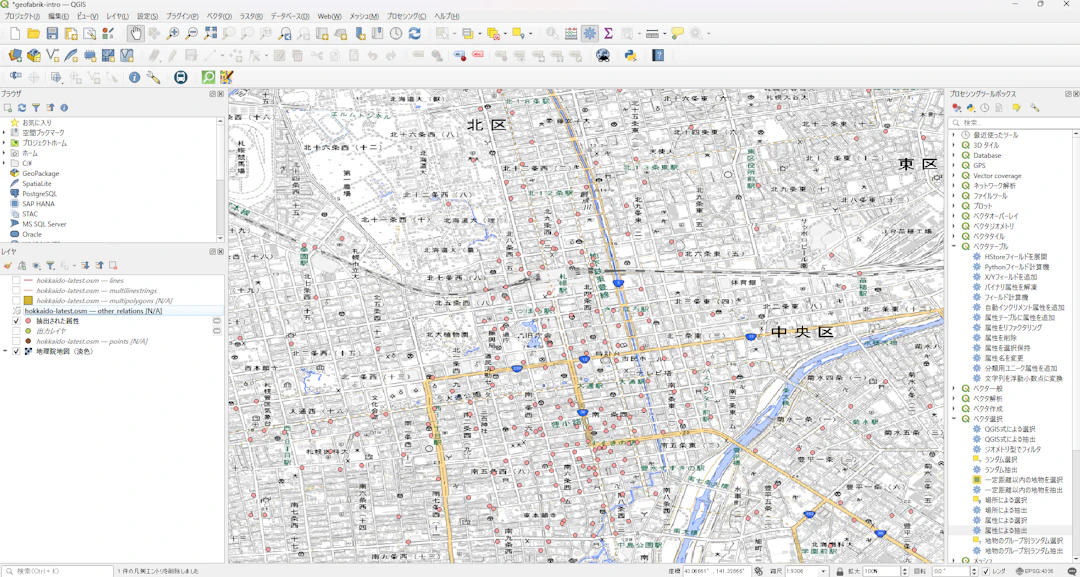This screenshot has height=577, width=1080.
Task: Open layer styling paintbrush icon in Layers panel
Action: tap(8, 265)
